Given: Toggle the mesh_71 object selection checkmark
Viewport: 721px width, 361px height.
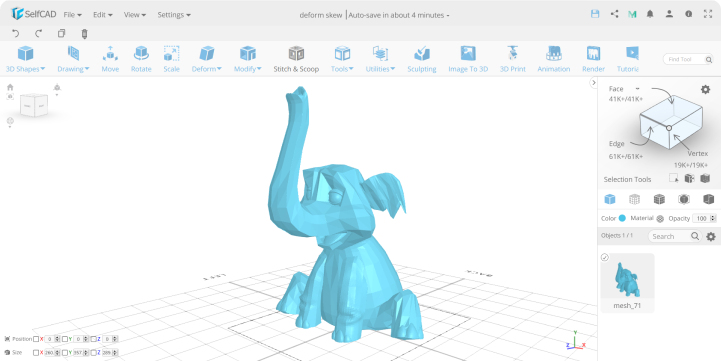Looking at the screenshot, I should 605,258.
